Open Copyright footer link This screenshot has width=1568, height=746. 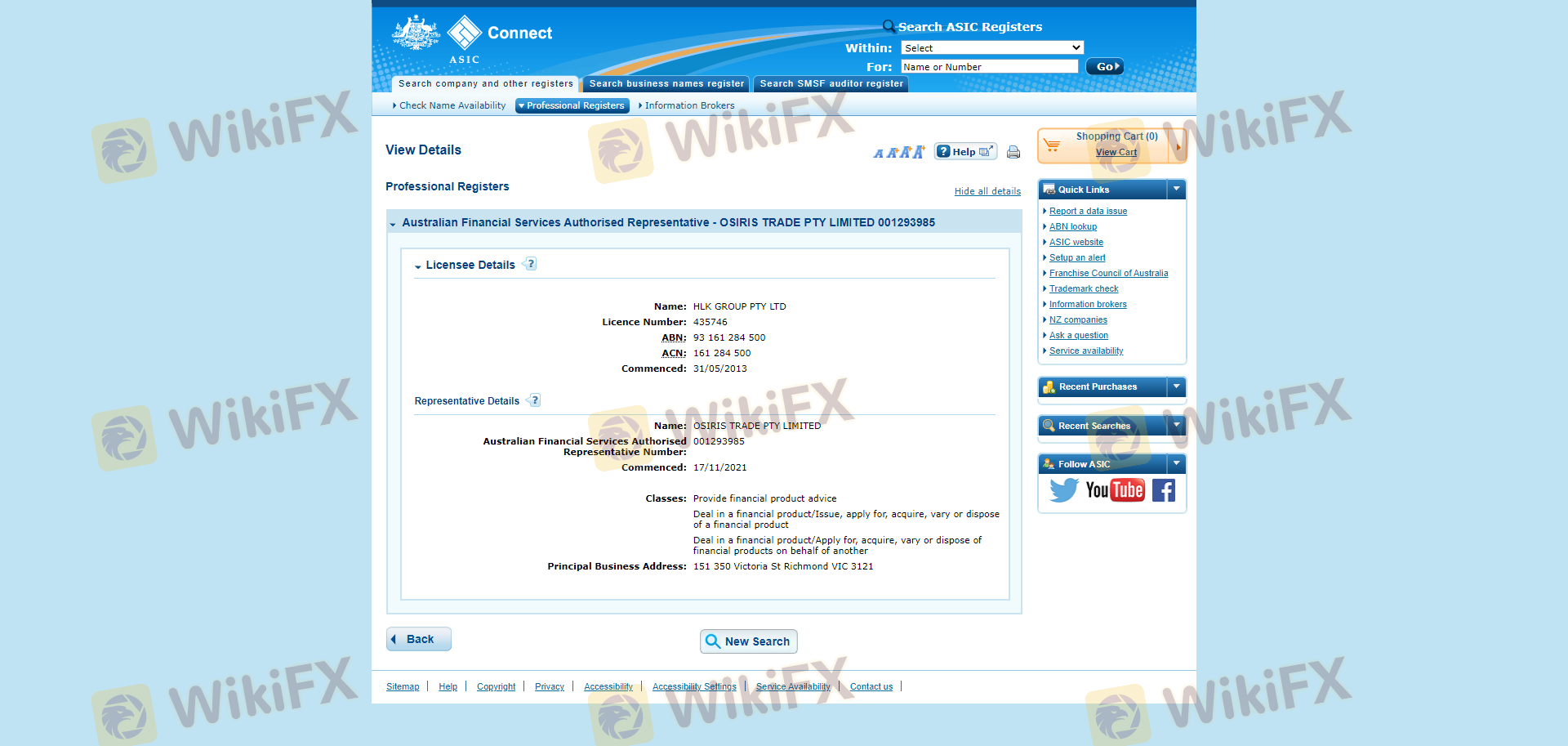[496, 686]
